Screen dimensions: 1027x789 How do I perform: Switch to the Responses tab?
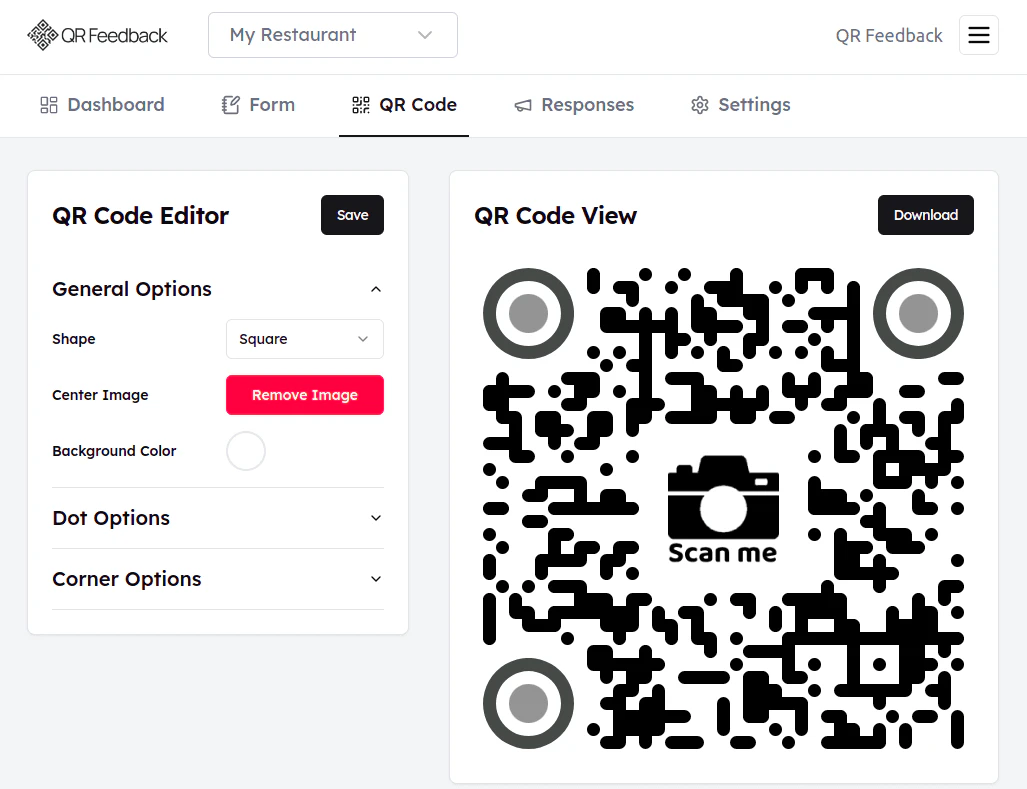(x=574, y=104)
